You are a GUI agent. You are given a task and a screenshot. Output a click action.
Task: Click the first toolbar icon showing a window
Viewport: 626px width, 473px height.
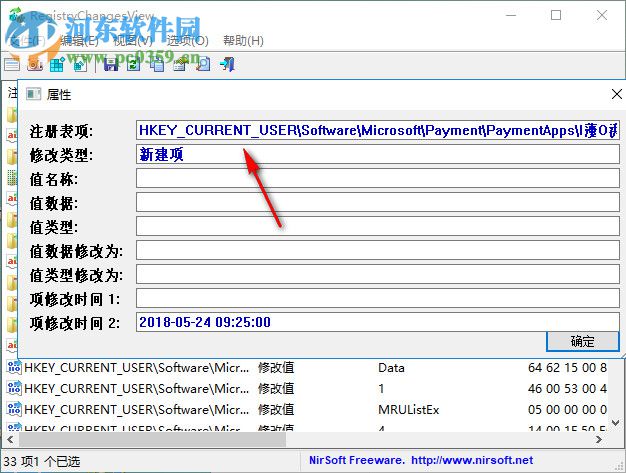click(12, 64)
